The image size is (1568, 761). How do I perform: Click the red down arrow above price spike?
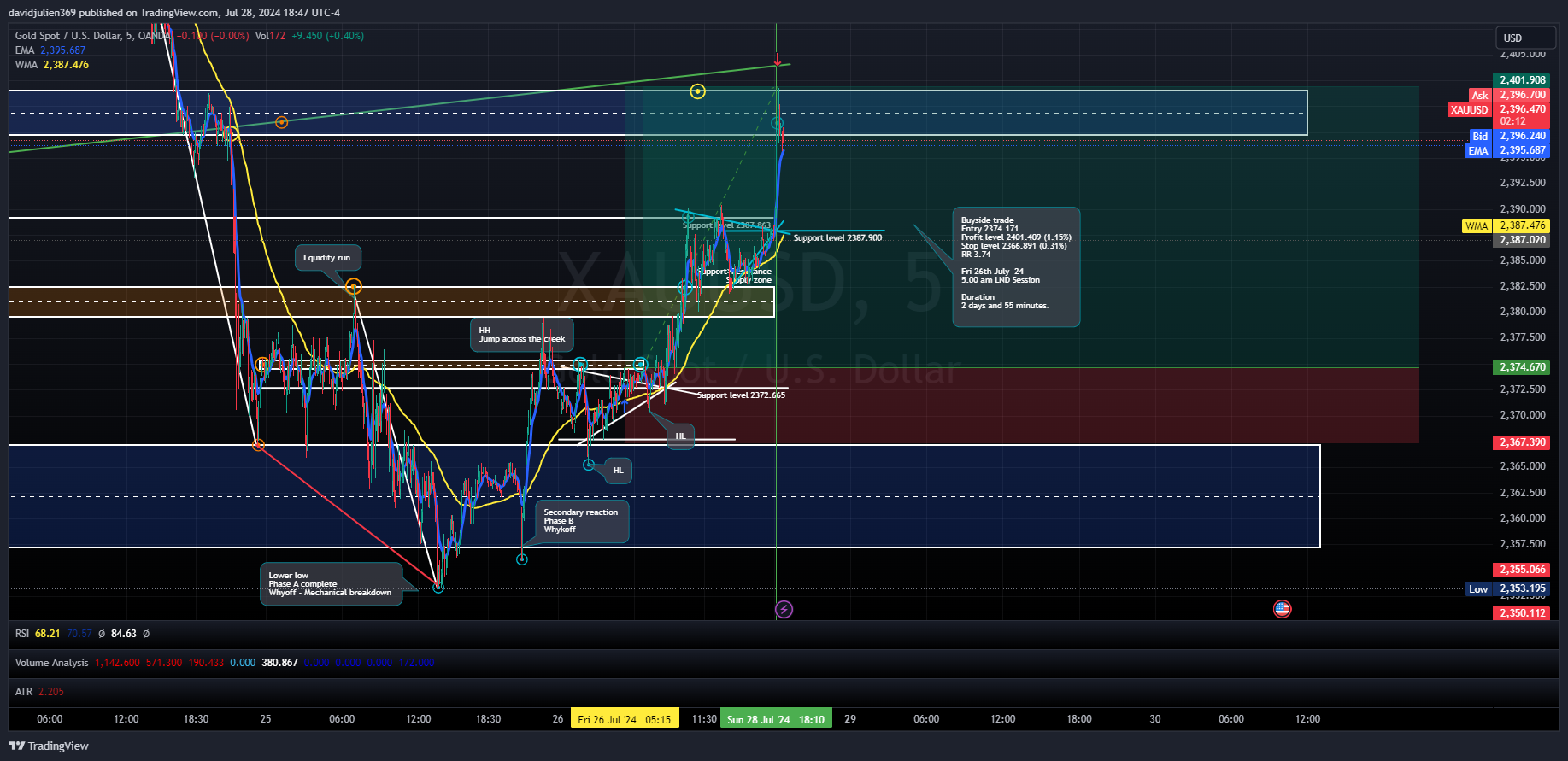point(778,60)
